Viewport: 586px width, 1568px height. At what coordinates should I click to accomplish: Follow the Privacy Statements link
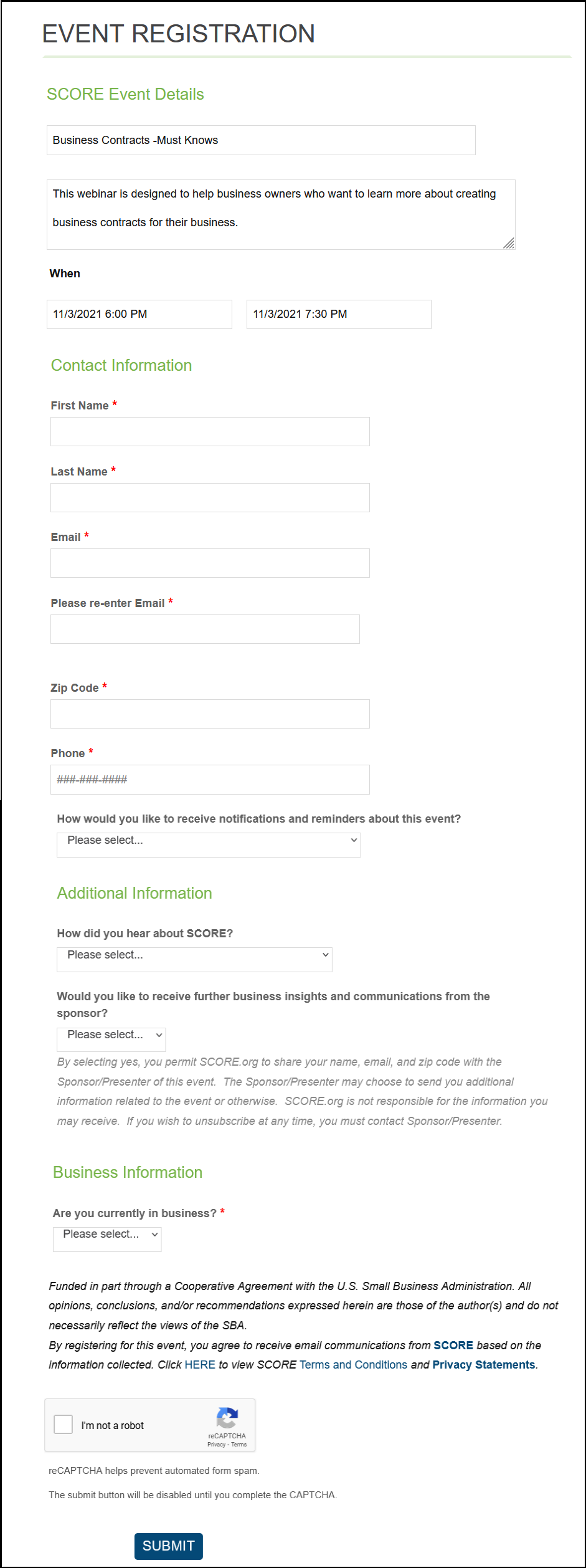(483, 1364)
